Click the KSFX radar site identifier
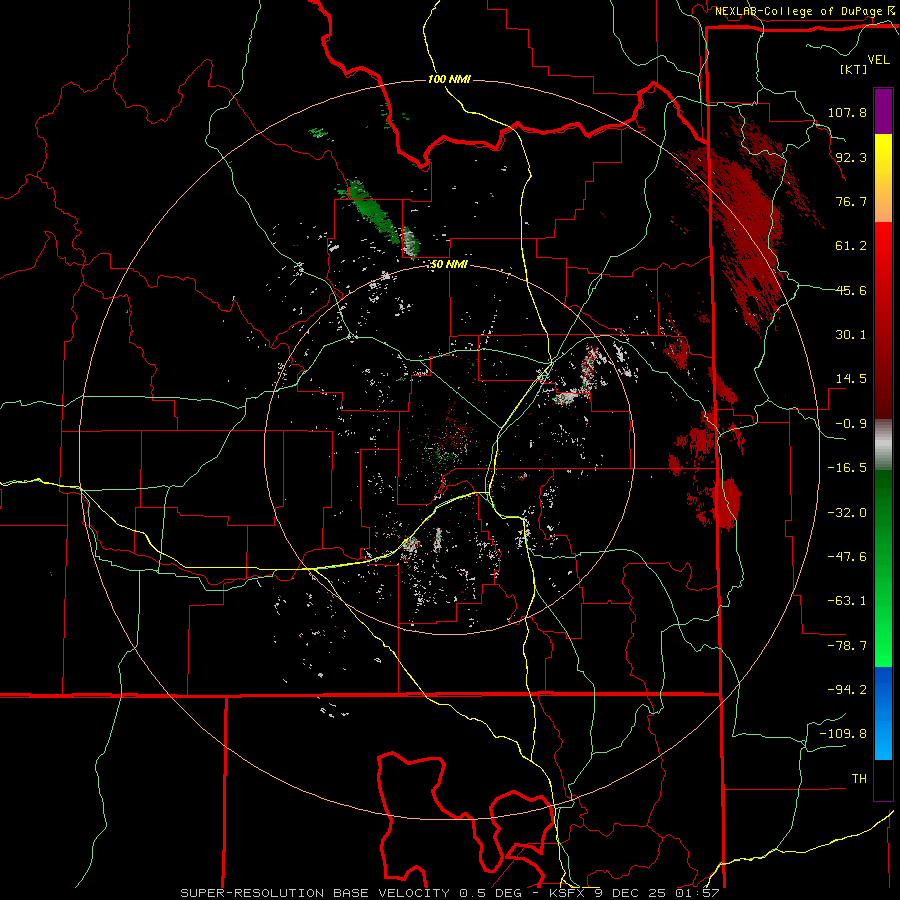Screen dimensions: 900x900 coord(569,893)
